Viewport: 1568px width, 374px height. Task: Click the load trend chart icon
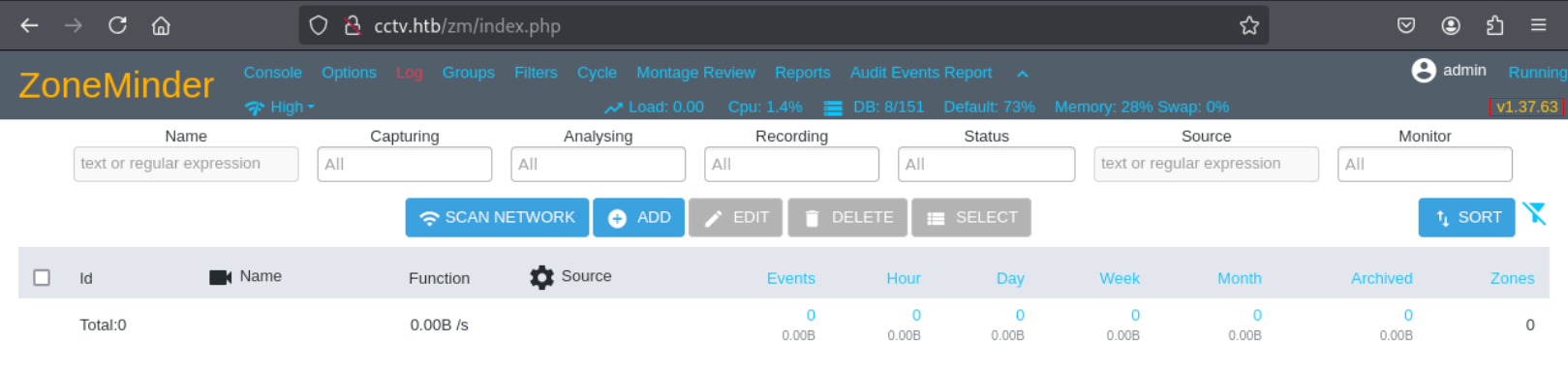[x=613, y=108]
